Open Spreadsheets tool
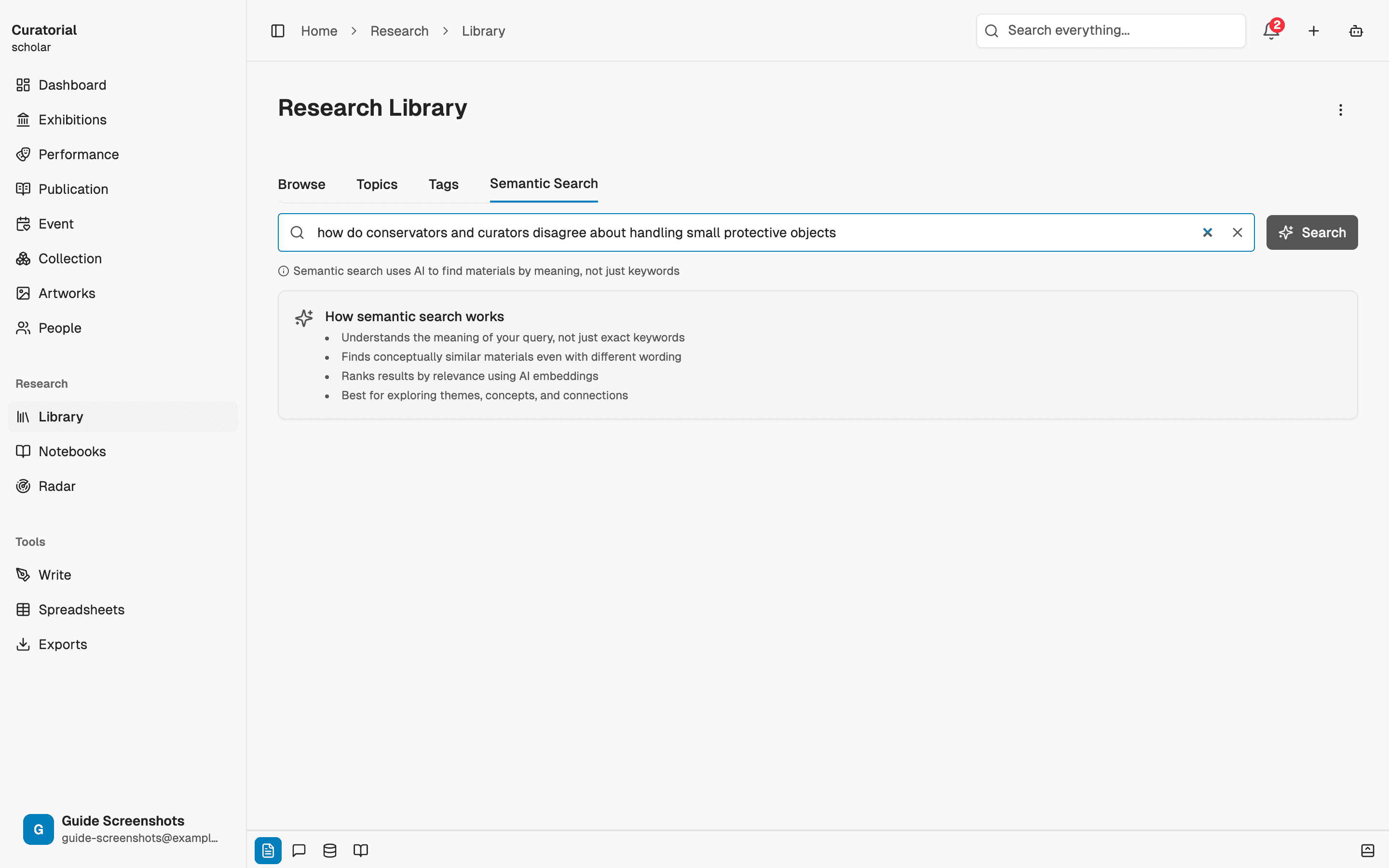The width and height of the screenshot is (1389, 868). tap(123, 610)
